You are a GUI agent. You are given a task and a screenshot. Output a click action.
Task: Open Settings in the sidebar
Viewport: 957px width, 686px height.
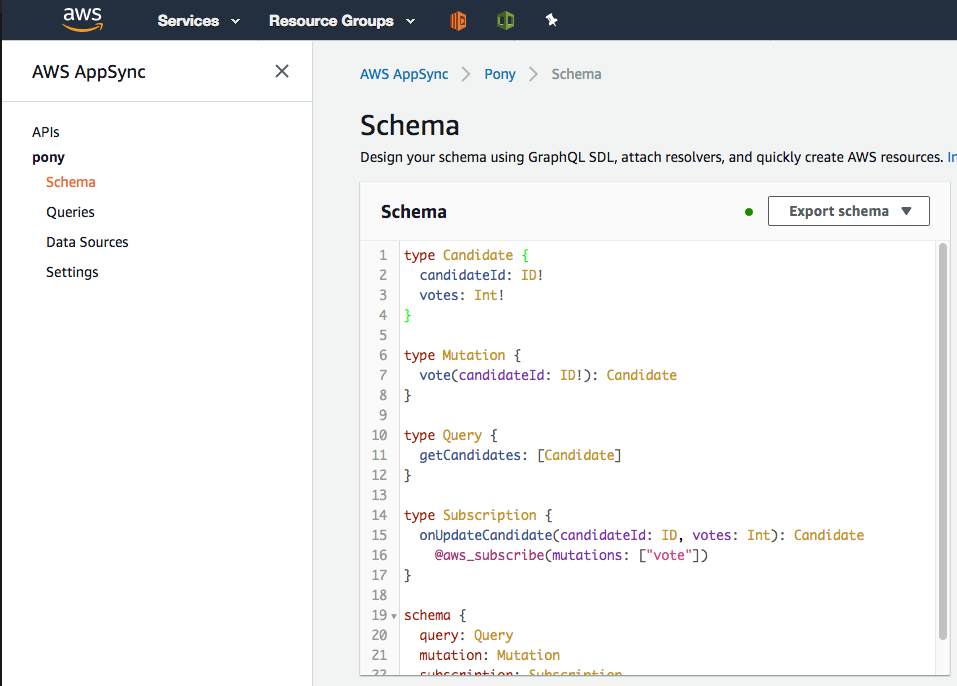[72, 272]
